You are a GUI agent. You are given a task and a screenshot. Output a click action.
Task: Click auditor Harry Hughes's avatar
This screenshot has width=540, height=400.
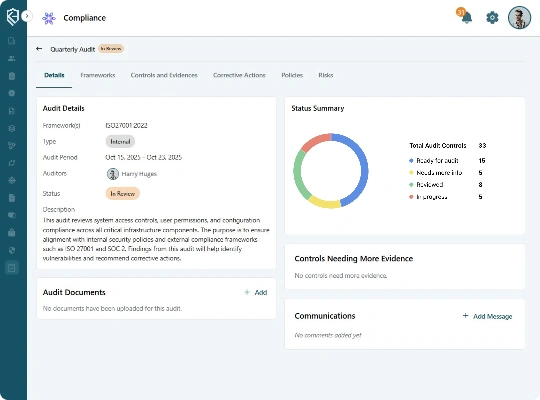(113, 174)
